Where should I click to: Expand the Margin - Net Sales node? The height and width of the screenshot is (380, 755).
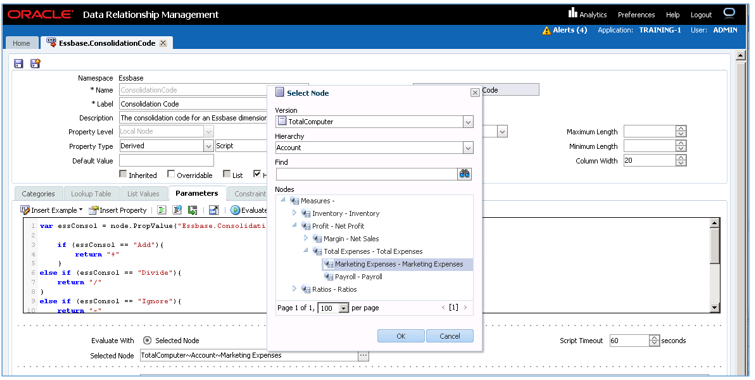(x=306, y=238)
